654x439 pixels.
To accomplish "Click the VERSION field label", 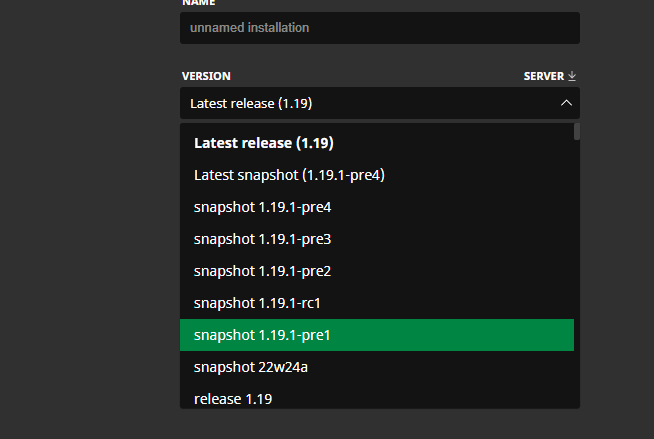I will 206,76.
